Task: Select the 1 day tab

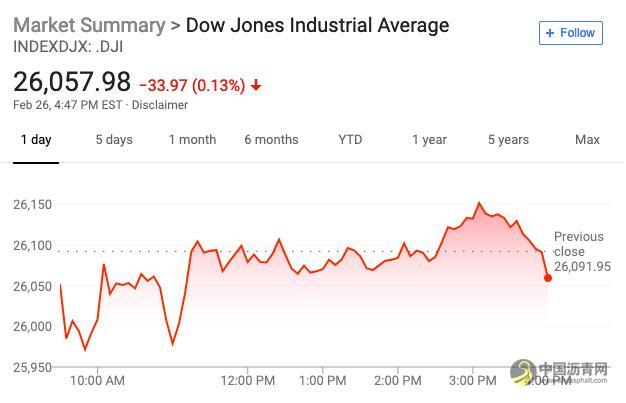Action: coord(36,140)
